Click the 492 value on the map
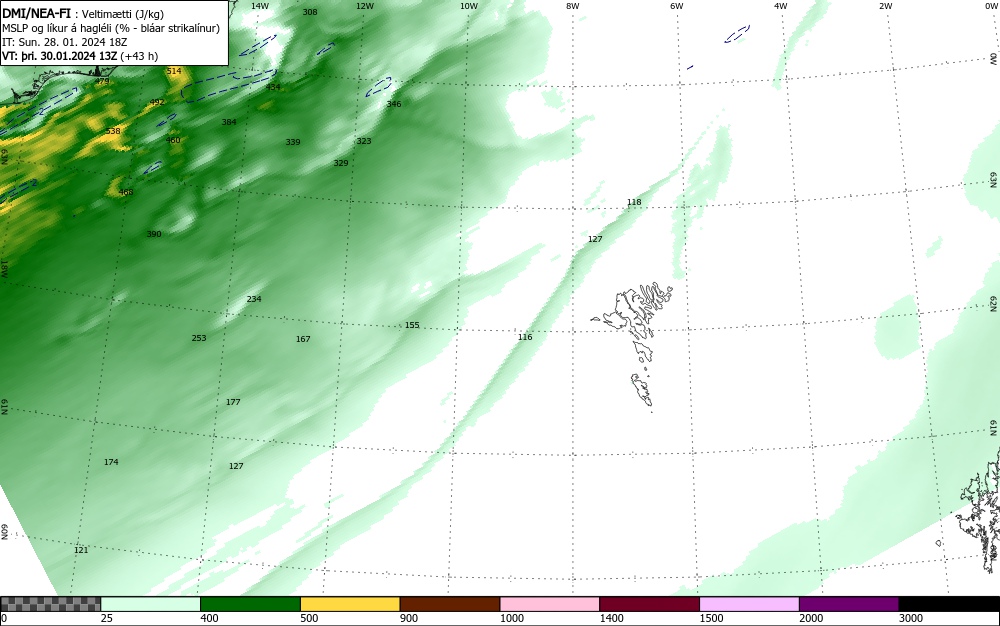The height and width of the screenshot is (626, 1000). (157, 102)
